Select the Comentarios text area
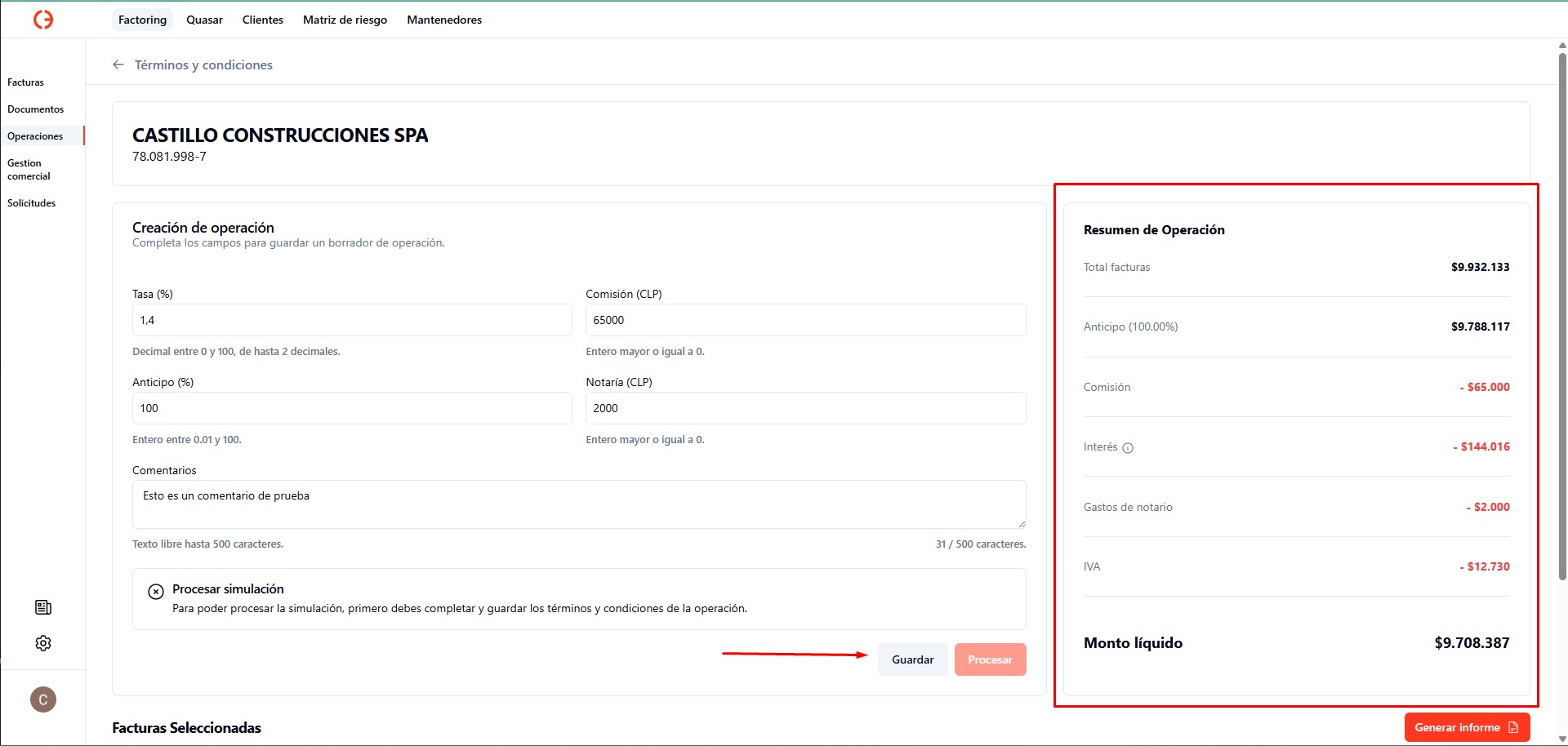 [578, 504]
